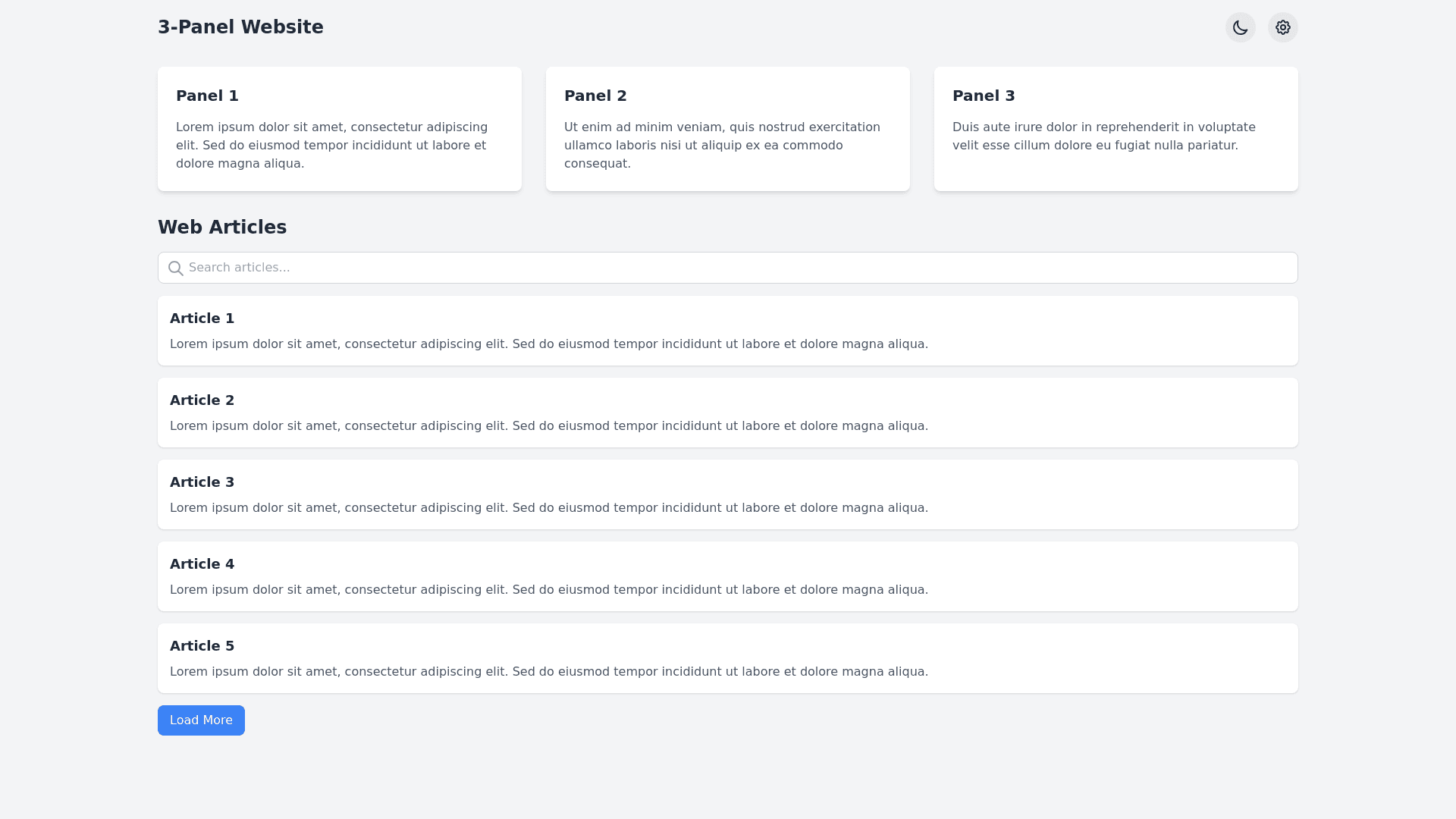
Task: Click the Panel 2 heading
Action: click(x=595, y=96)
